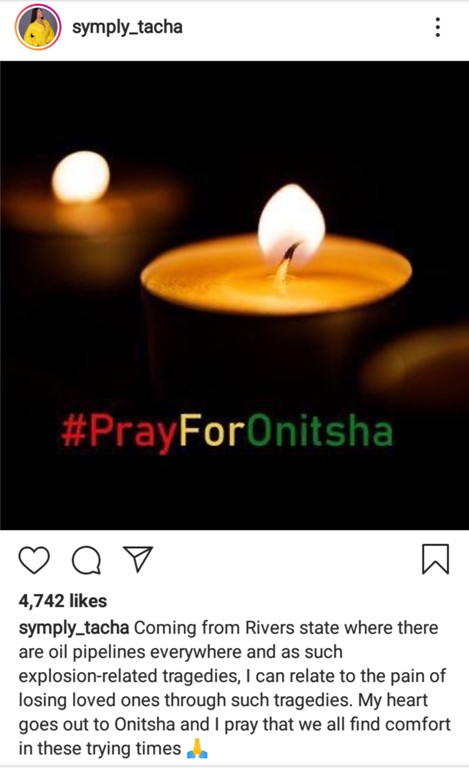The height and width of the screenshot is (768, 469).
Task: Click the blurred background candle flame
Action: (81, 177)
